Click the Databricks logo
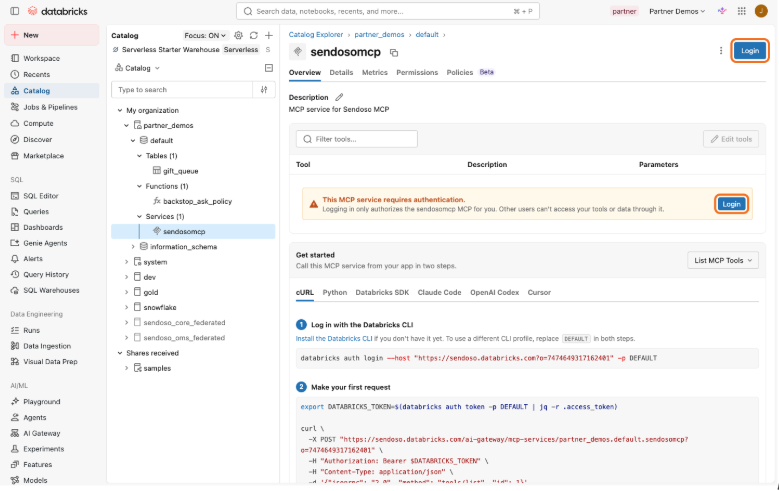This screenshot has width=779, height=491. coord(58,11)
